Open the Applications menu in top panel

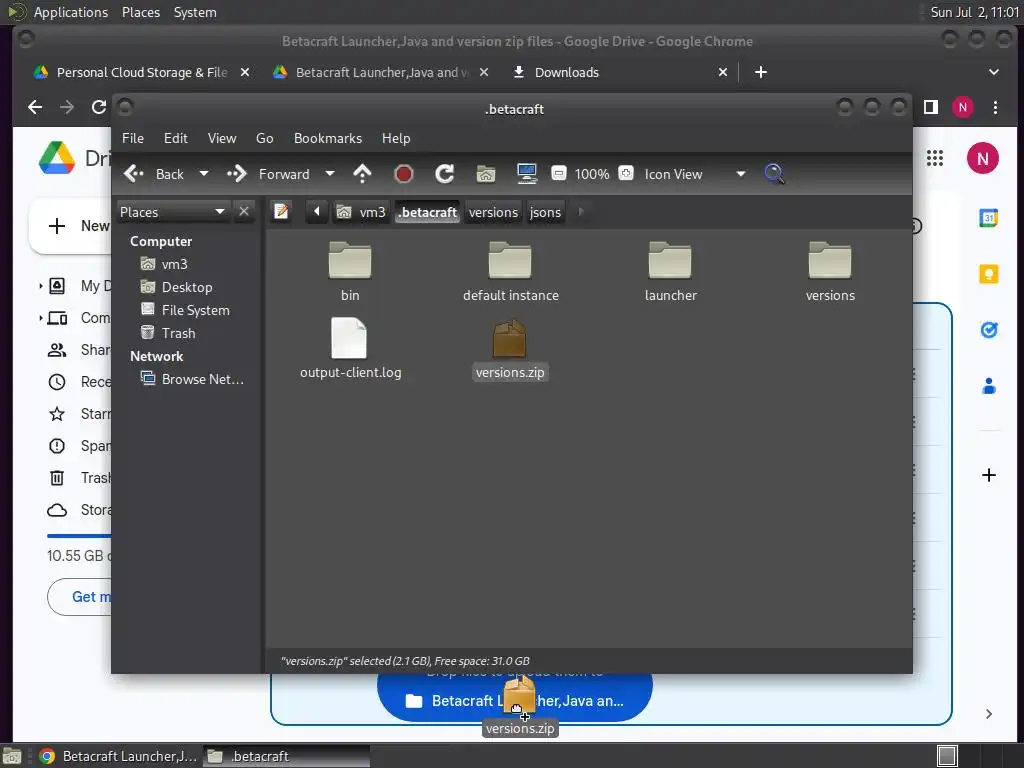point(71,12)
